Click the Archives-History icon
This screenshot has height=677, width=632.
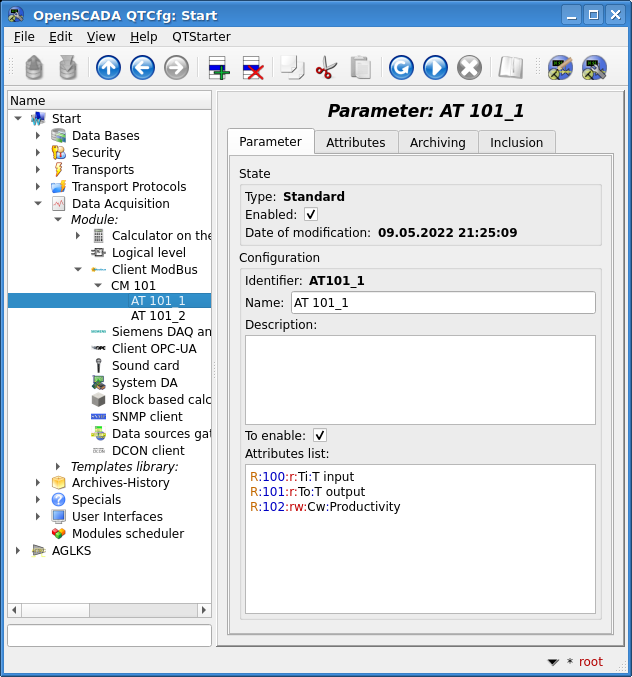coord(58,482)
